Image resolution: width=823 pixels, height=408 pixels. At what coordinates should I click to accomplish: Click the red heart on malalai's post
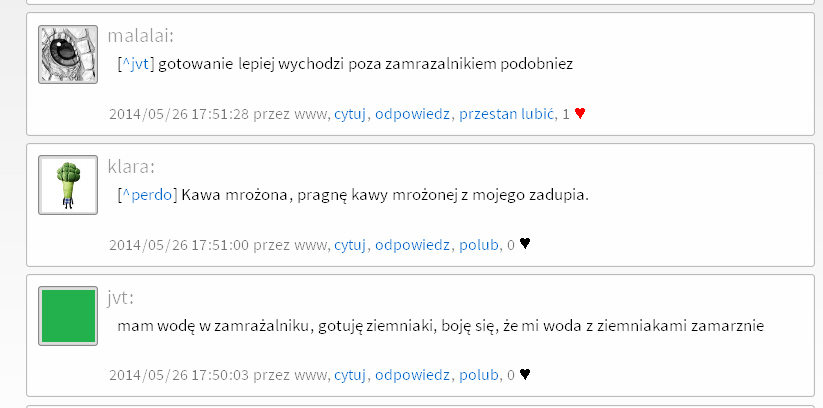579,113
